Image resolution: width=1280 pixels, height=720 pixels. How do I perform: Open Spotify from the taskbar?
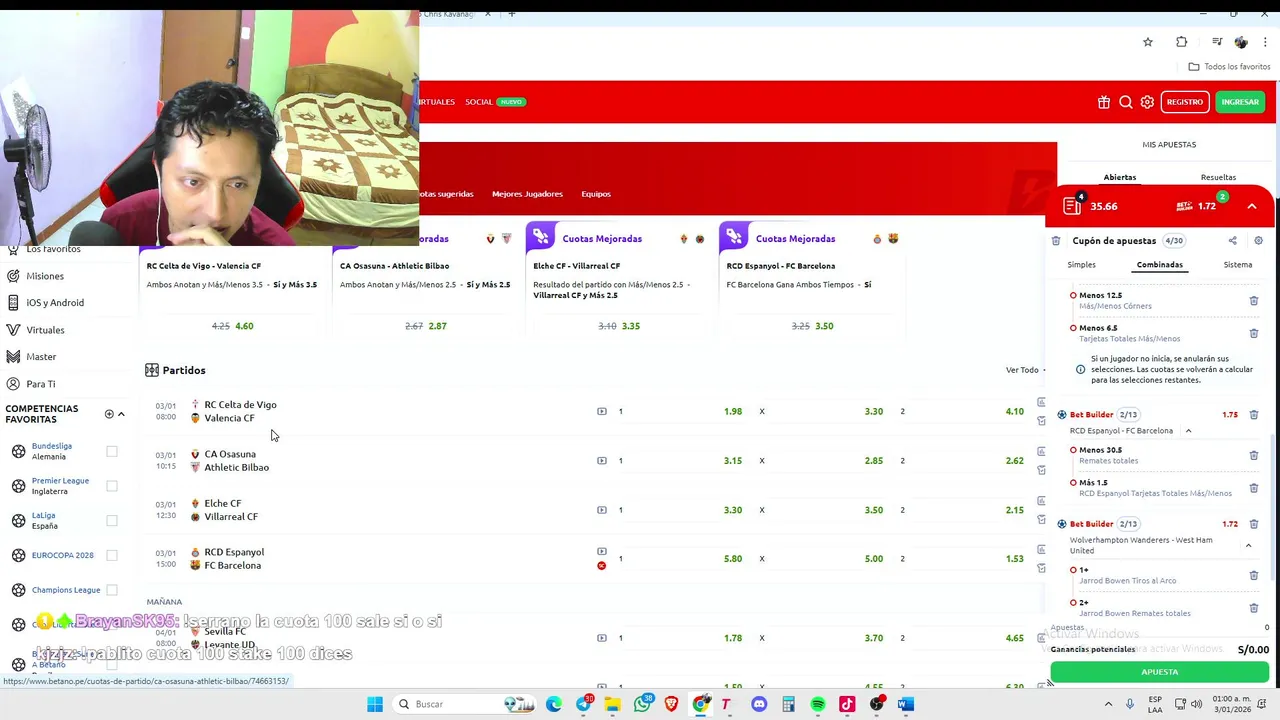[x=818, y=704]
